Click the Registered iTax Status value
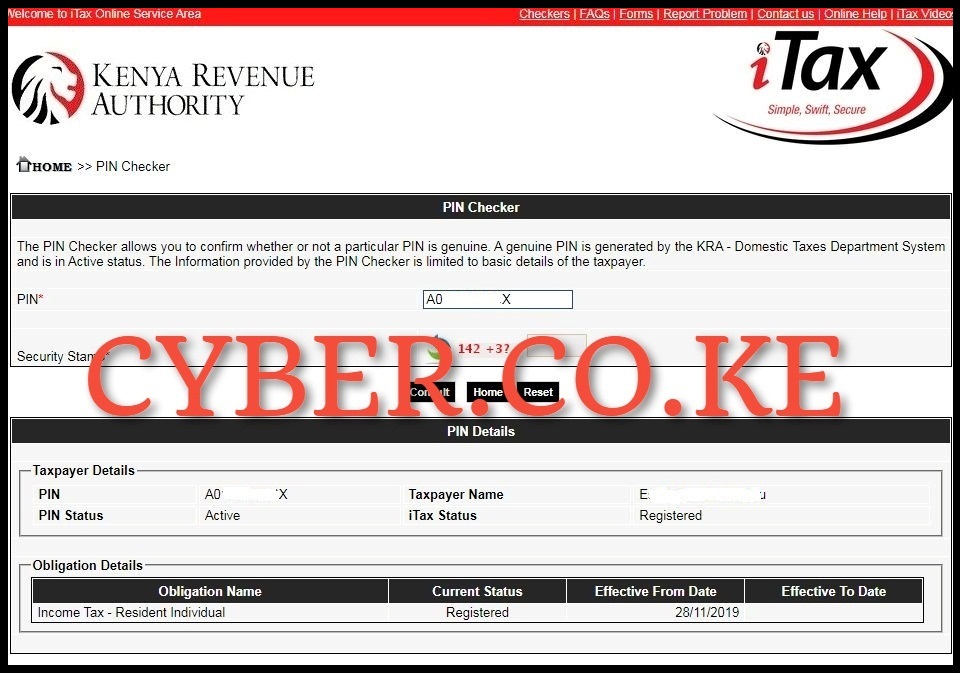 [670, 516]
